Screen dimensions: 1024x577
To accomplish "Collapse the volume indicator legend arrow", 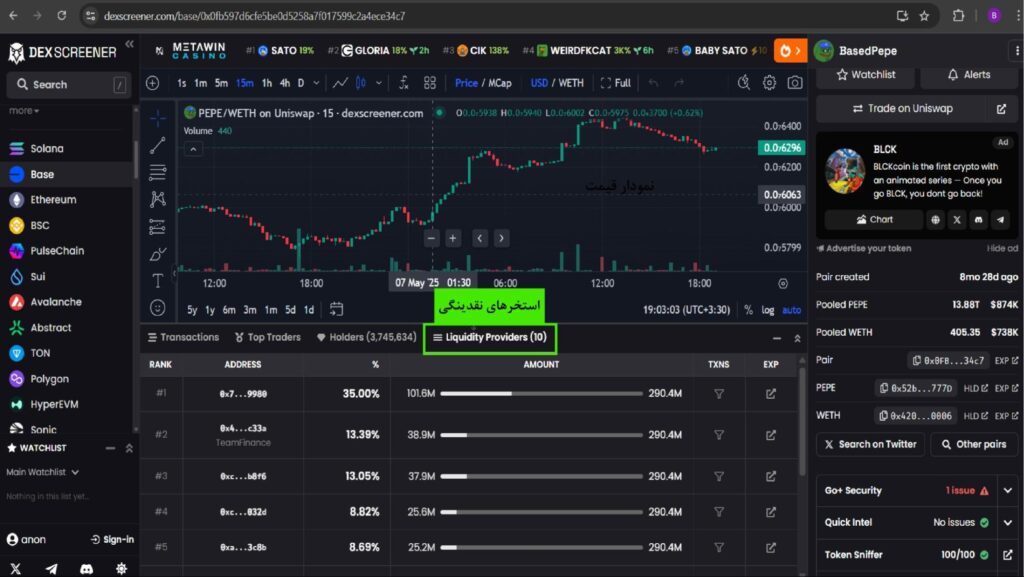I will [193, 149].
